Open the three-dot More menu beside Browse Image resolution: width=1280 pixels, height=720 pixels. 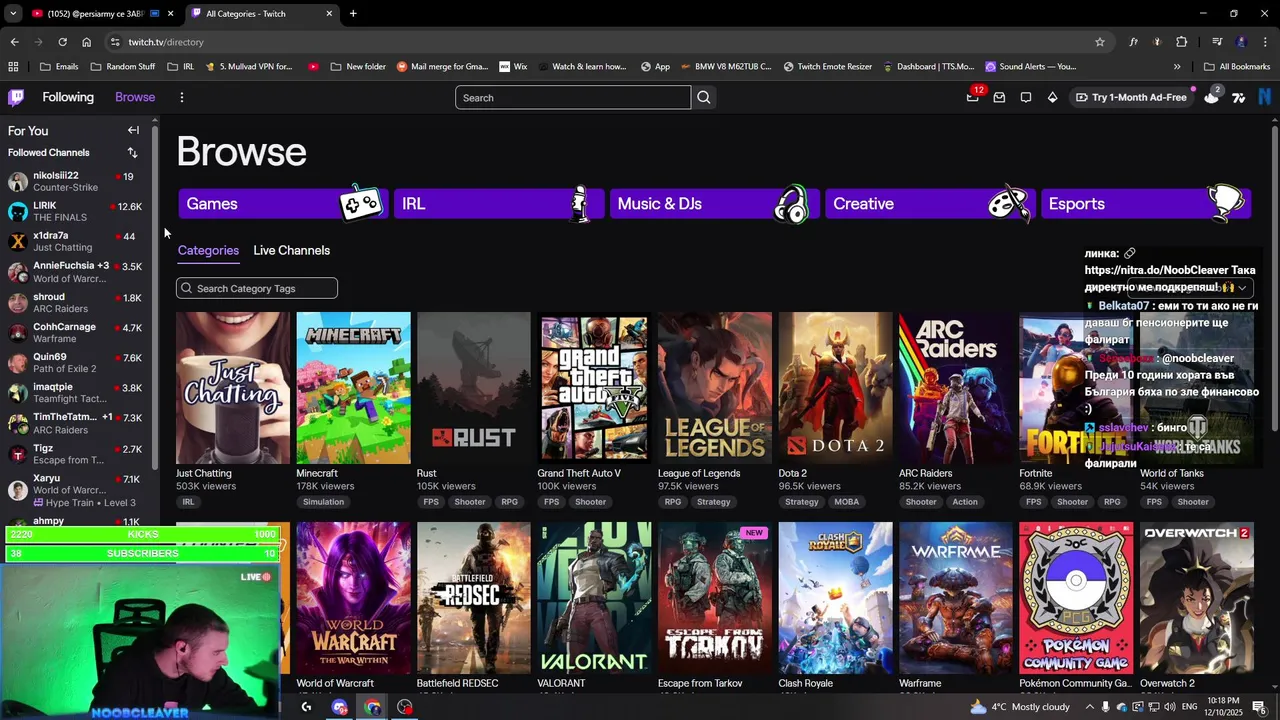181,97
